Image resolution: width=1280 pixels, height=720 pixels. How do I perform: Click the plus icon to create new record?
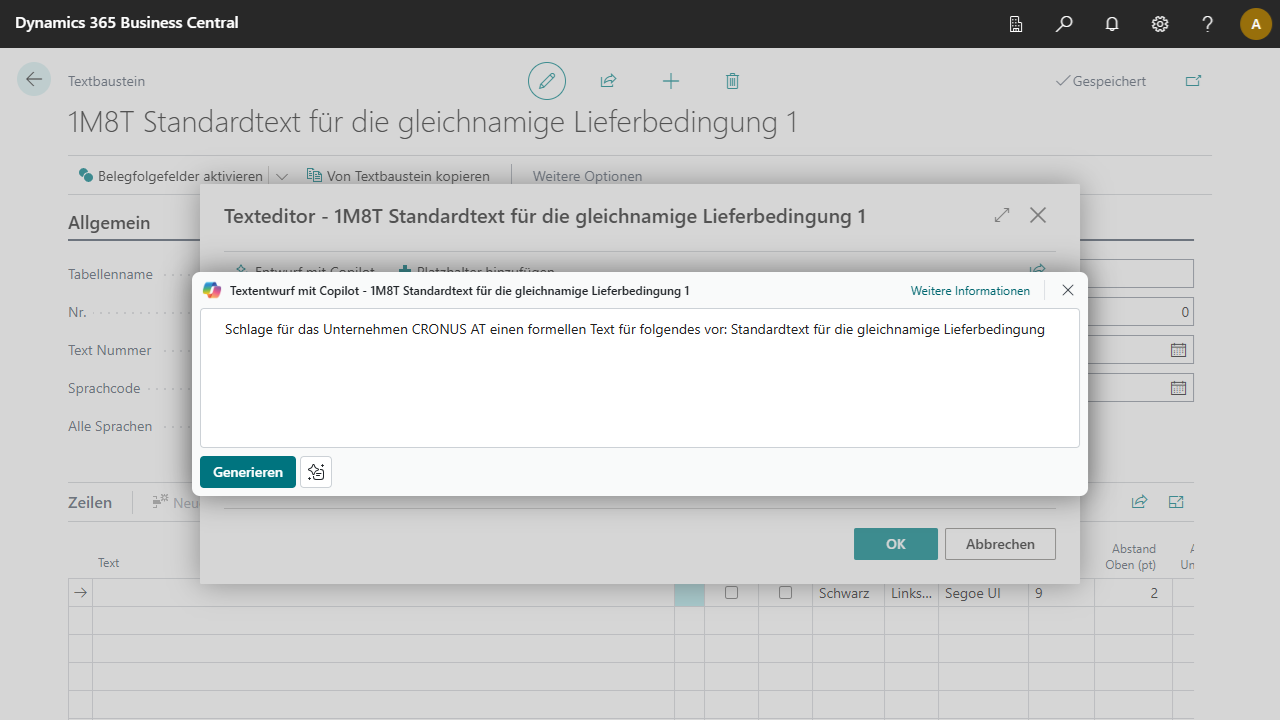pyautogui.click(x=671, y=81)
